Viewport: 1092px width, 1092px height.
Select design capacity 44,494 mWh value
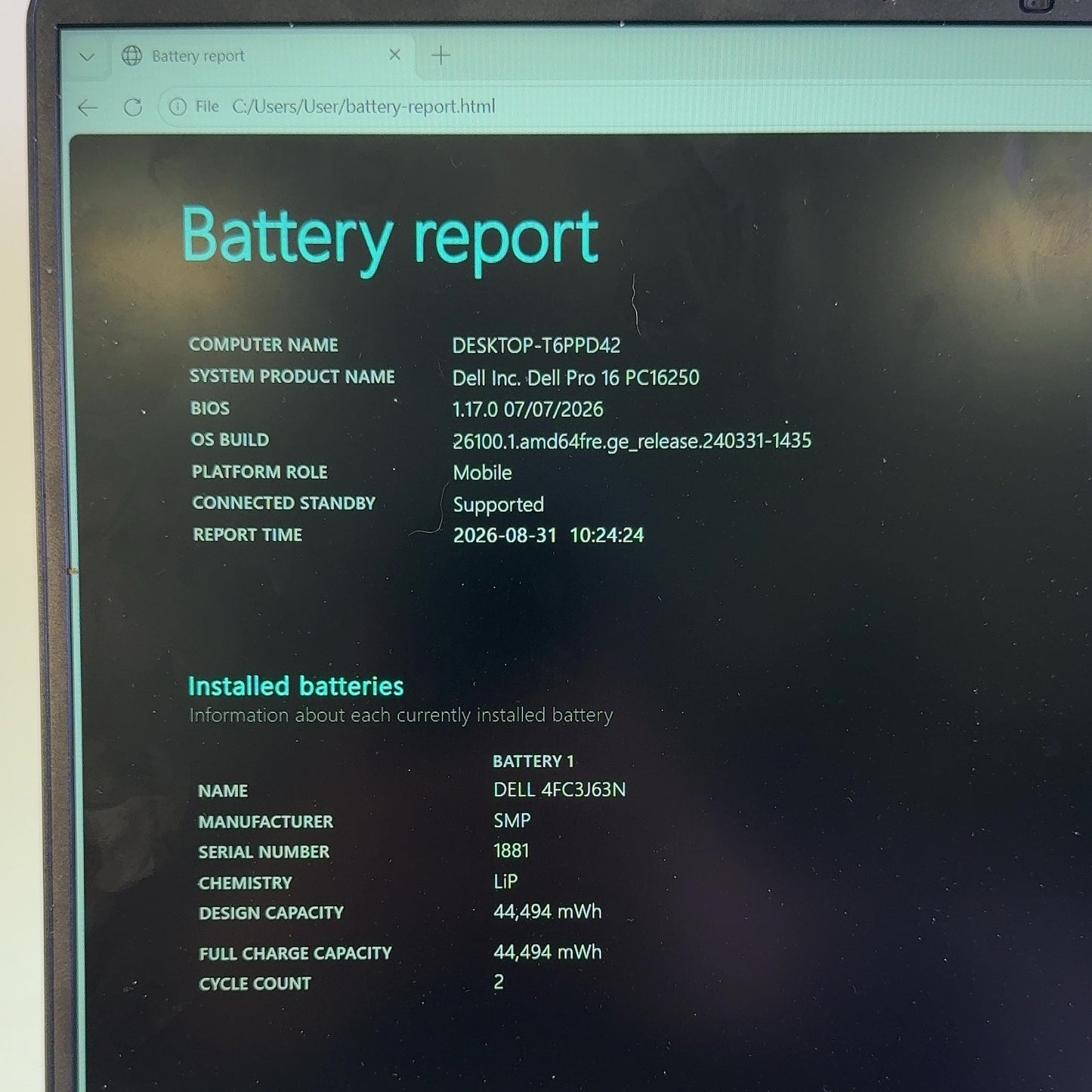[x=548, y=911]
